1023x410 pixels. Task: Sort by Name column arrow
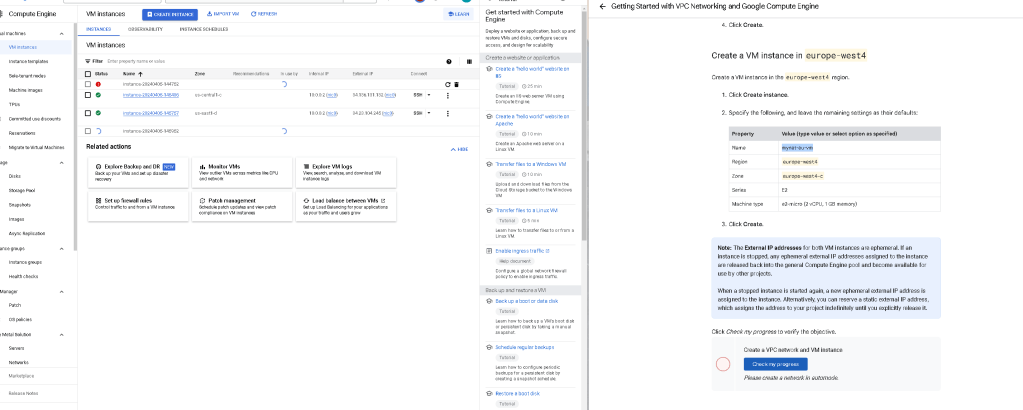pyautogui.click(x=140, y=74)
